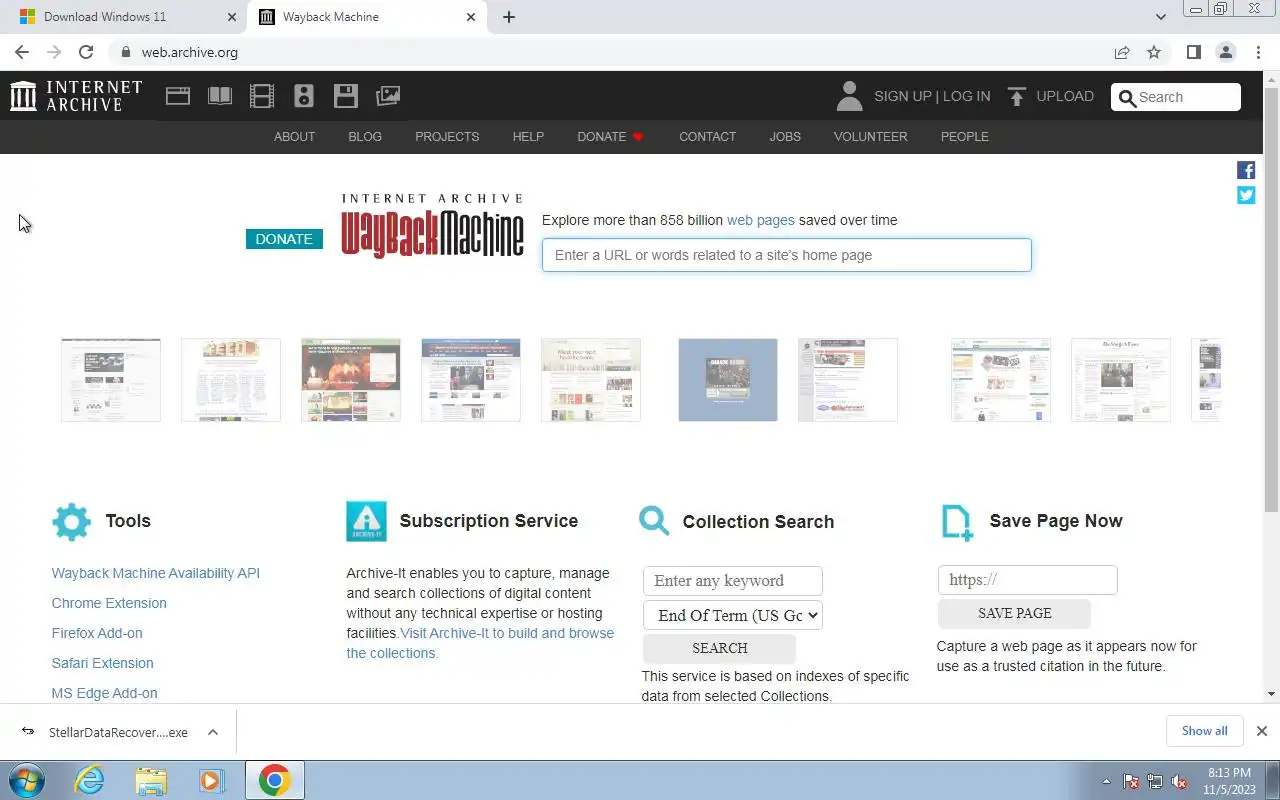
Task: Open Chrome three-dot menu
Action: [1256, 52]
